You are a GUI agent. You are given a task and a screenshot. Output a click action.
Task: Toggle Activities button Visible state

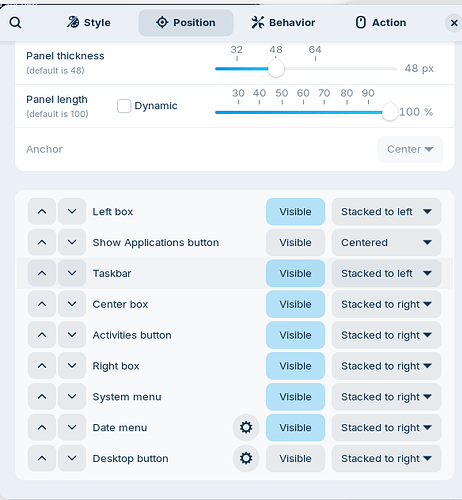point(295,335)
